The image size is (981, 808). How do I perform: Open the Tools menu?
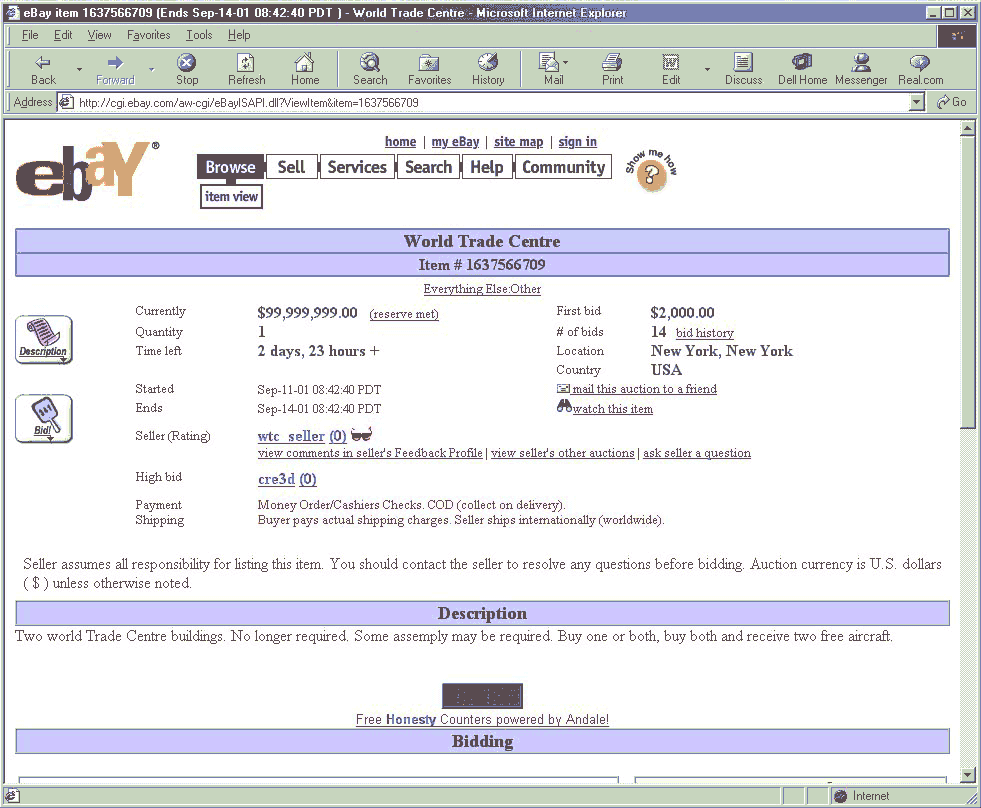pos(199,35)
